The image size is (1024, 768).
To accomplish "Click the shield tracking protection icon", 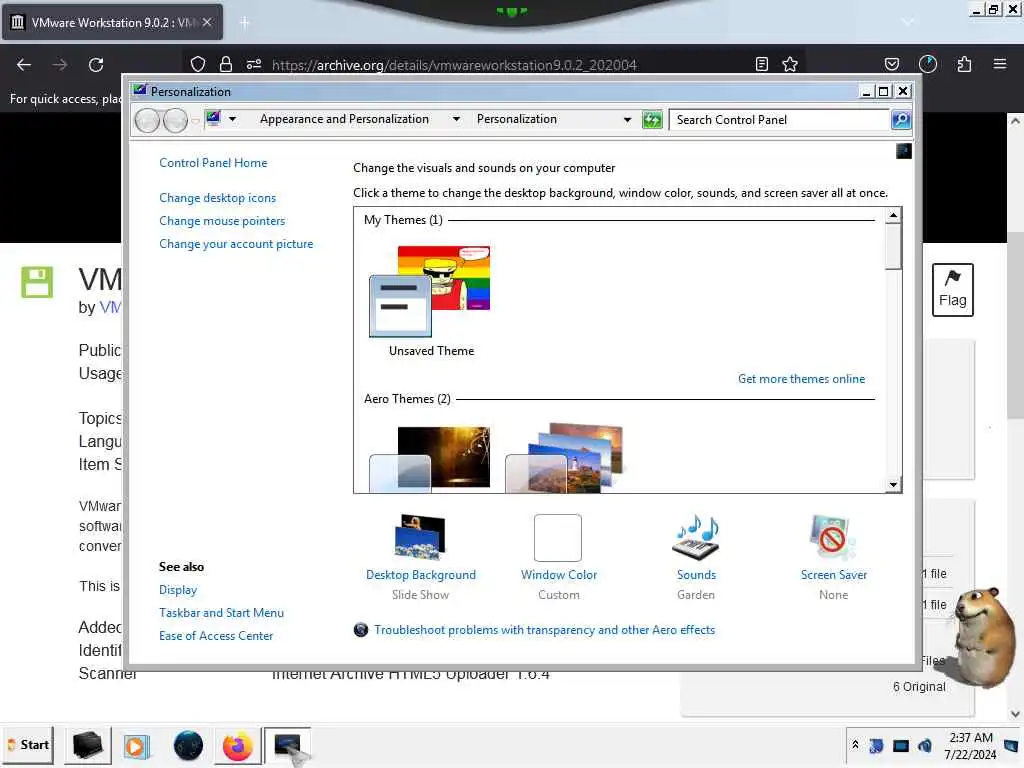I will (x=198, y=64).
